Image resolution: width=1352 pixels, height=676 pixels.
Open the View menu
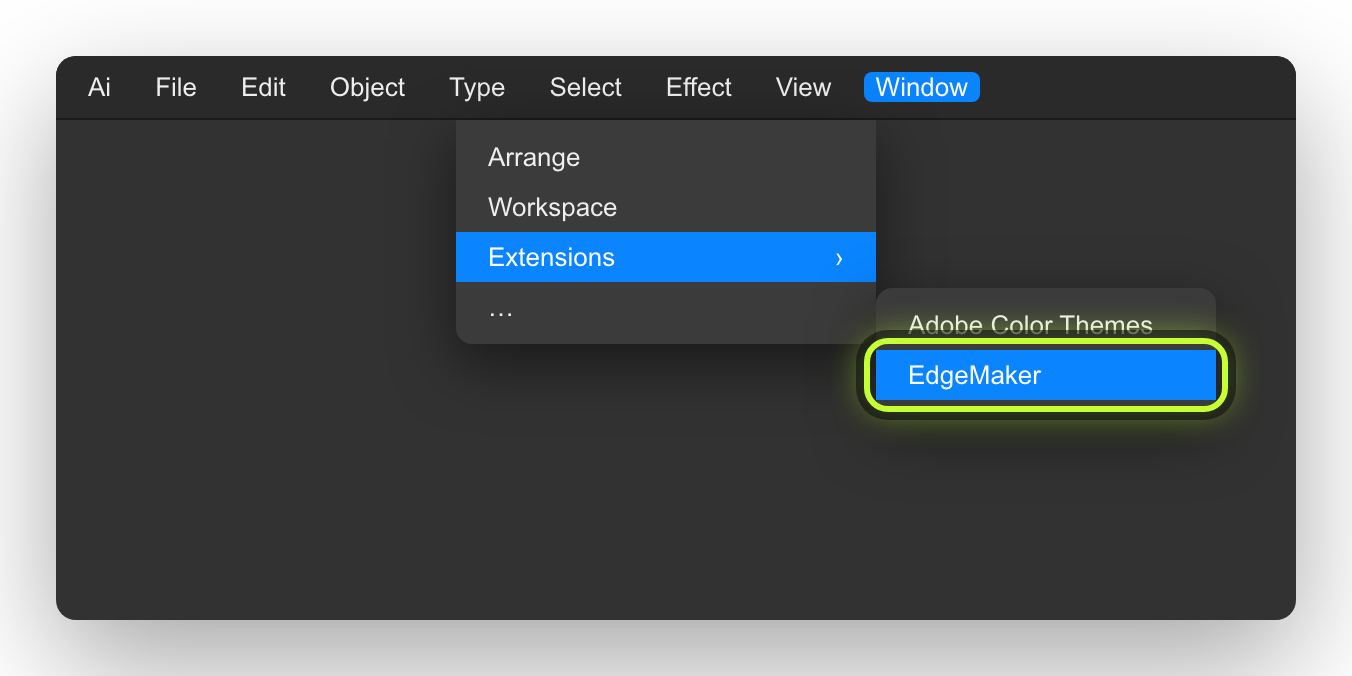pyautogui.click(x=804, y=87)
